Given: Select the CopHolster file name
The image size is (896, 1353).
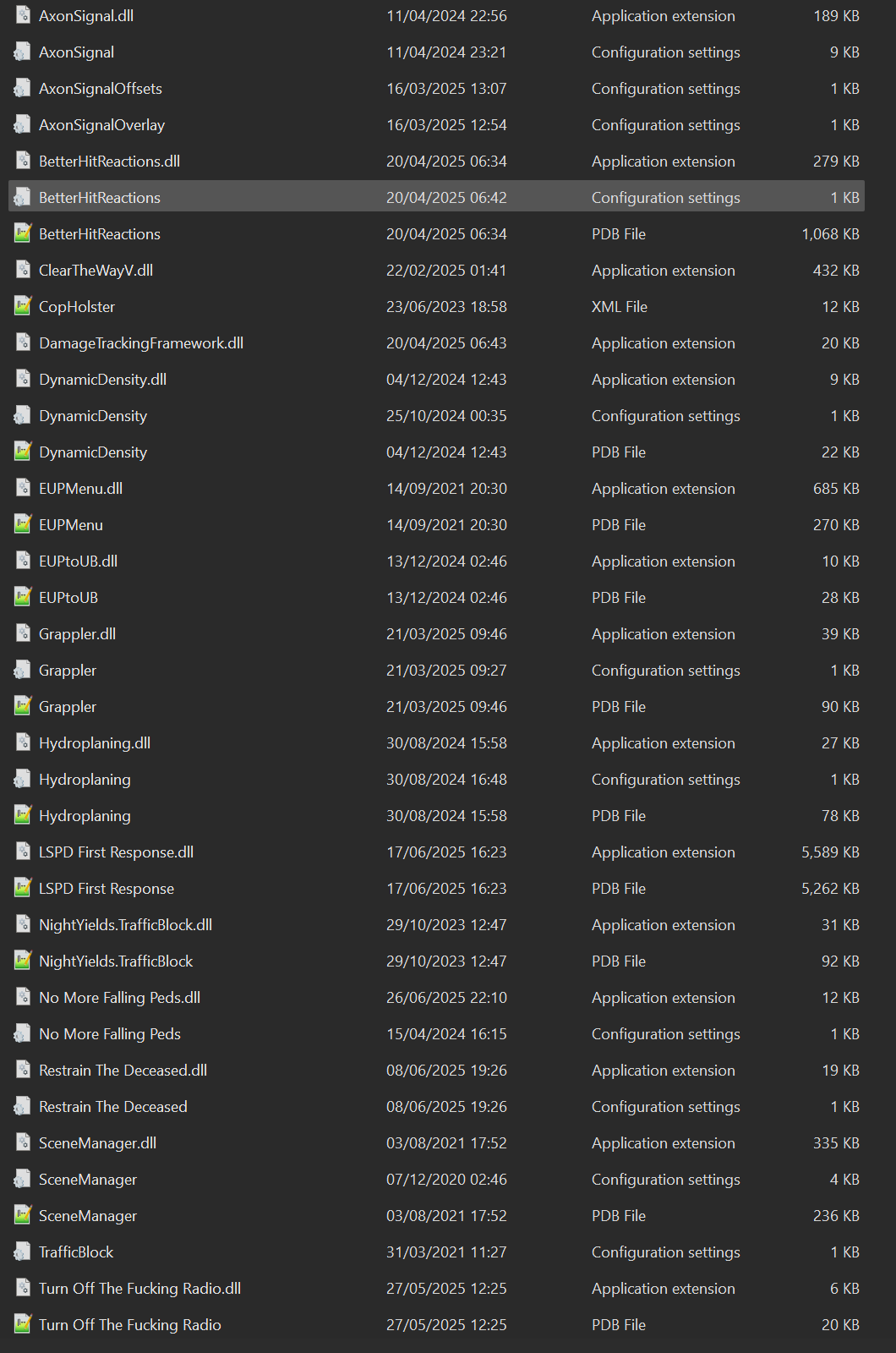Looking at the screenshot, I should (x=77, y=307).
